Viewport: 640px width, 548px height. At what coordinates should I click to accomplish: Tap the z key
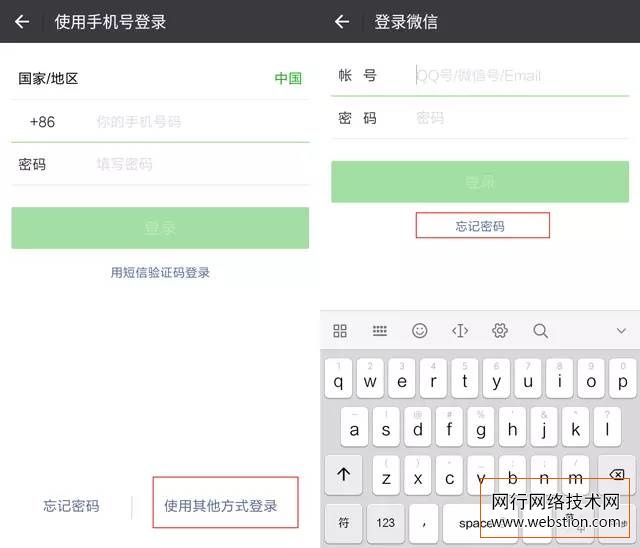tap(386, 475)
